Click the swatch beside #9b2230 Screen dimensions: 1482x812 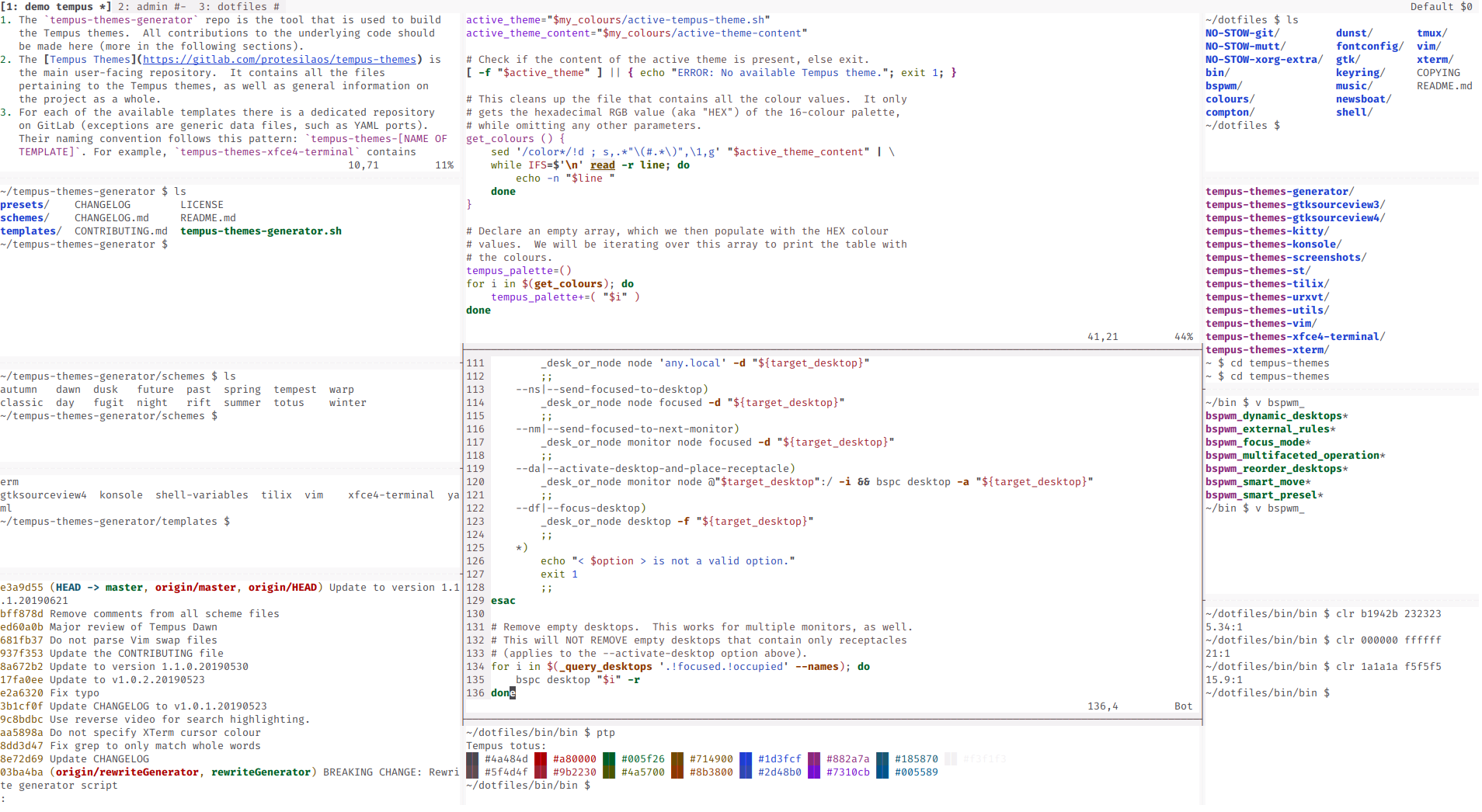pos(541,772)
